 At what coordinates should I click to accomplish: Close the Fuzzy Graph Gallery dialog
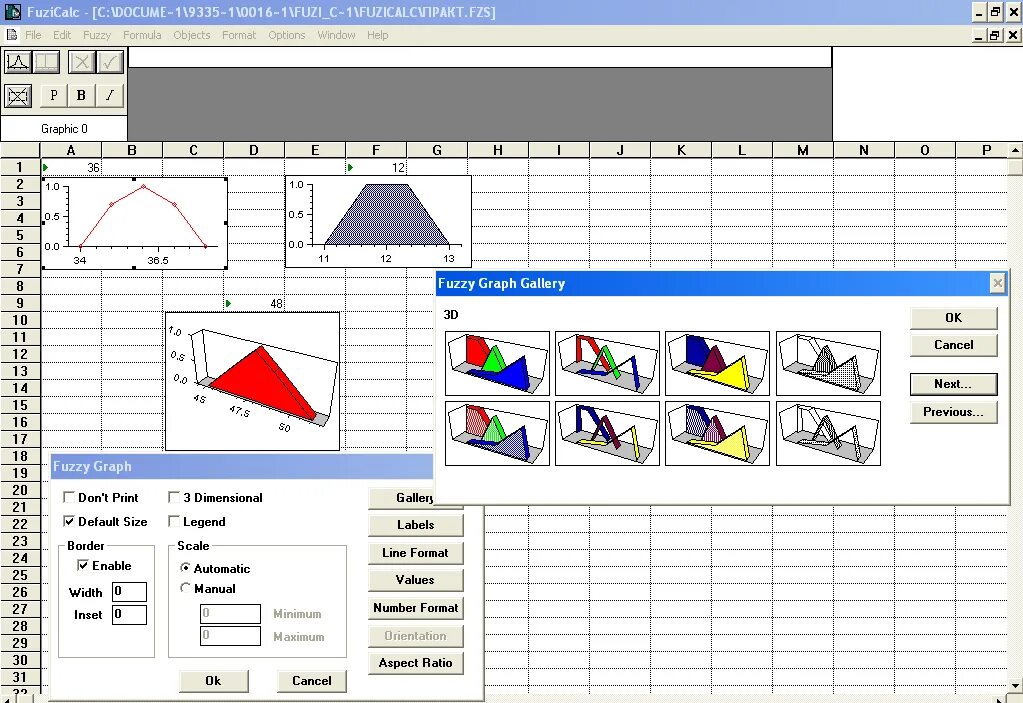[998, 283]
